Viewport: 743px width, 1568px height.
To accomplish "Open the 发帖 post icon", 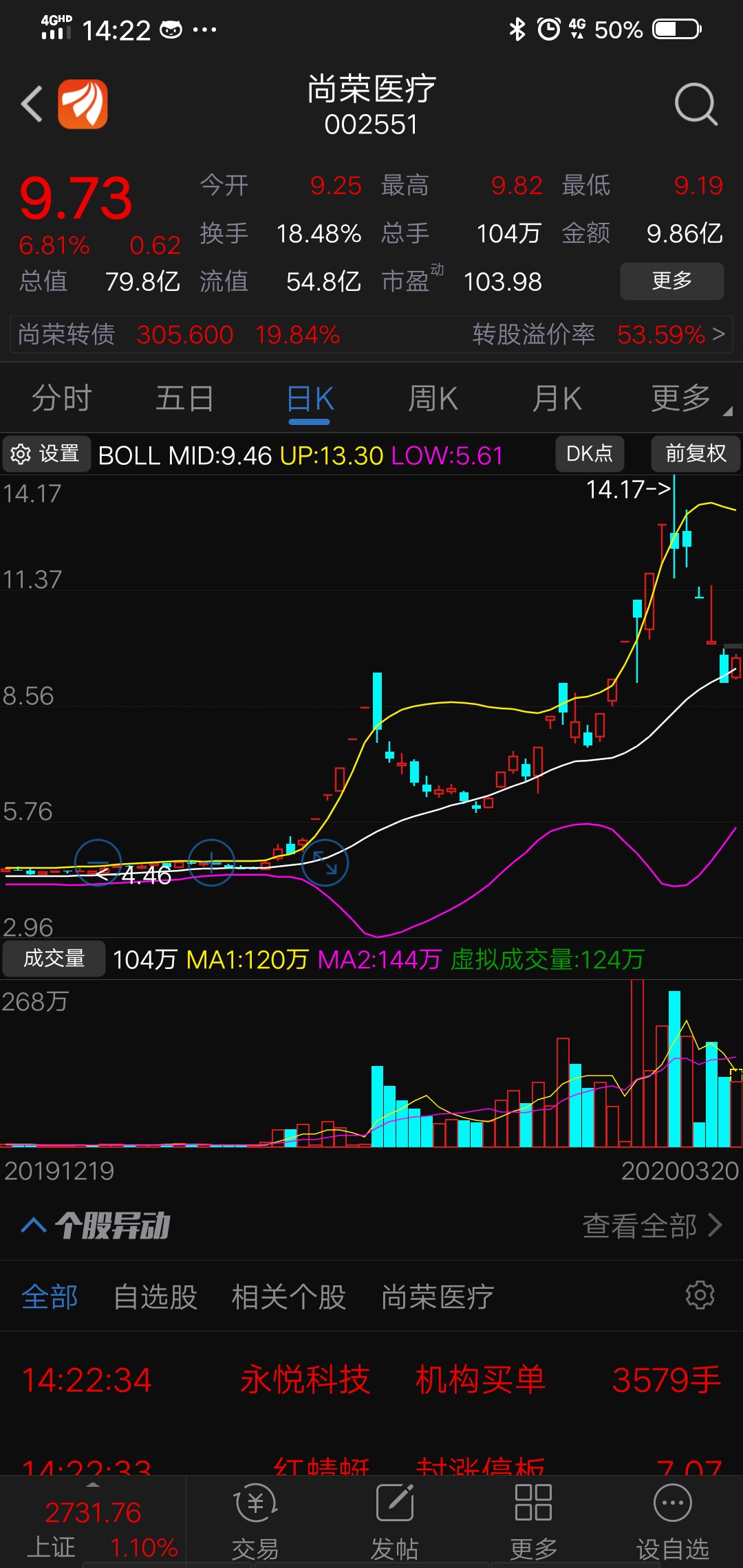I will [395, 1523].
